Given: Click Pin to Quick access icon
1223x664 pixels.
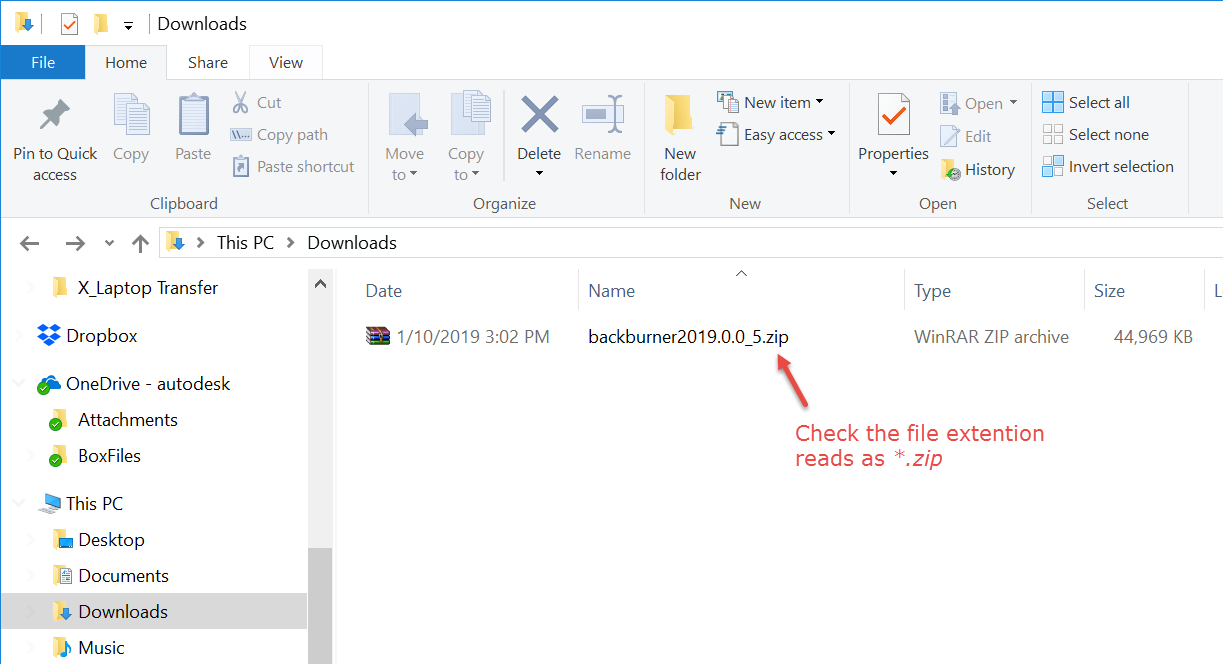Looking at the screenshot, I should 55,116.
